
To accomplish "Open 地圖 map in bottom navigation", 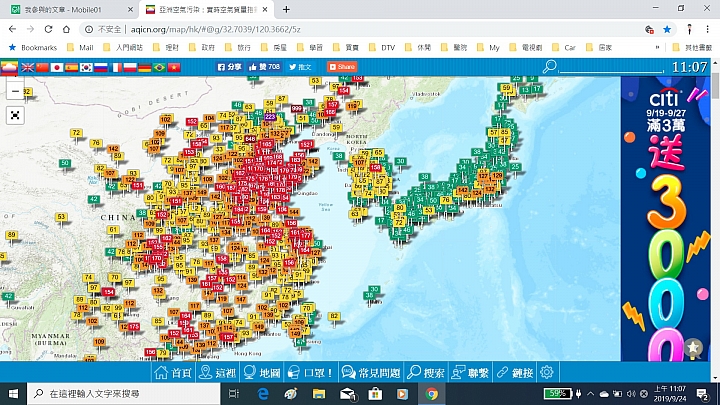I will [261, 372].
